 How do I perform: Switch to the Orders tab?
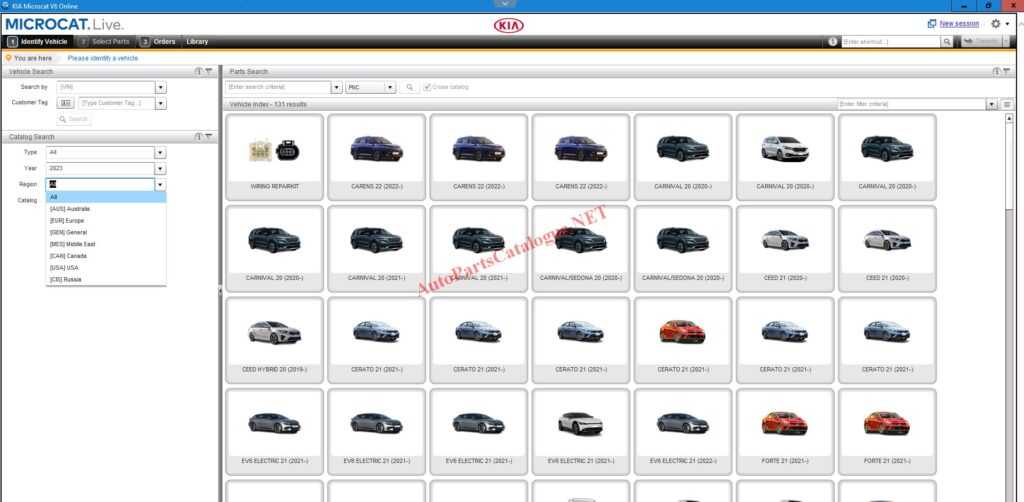point(158,42)
